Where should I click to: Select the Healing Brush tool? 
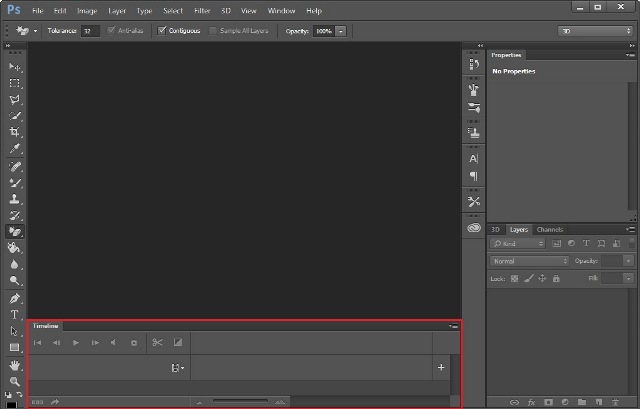15,167
